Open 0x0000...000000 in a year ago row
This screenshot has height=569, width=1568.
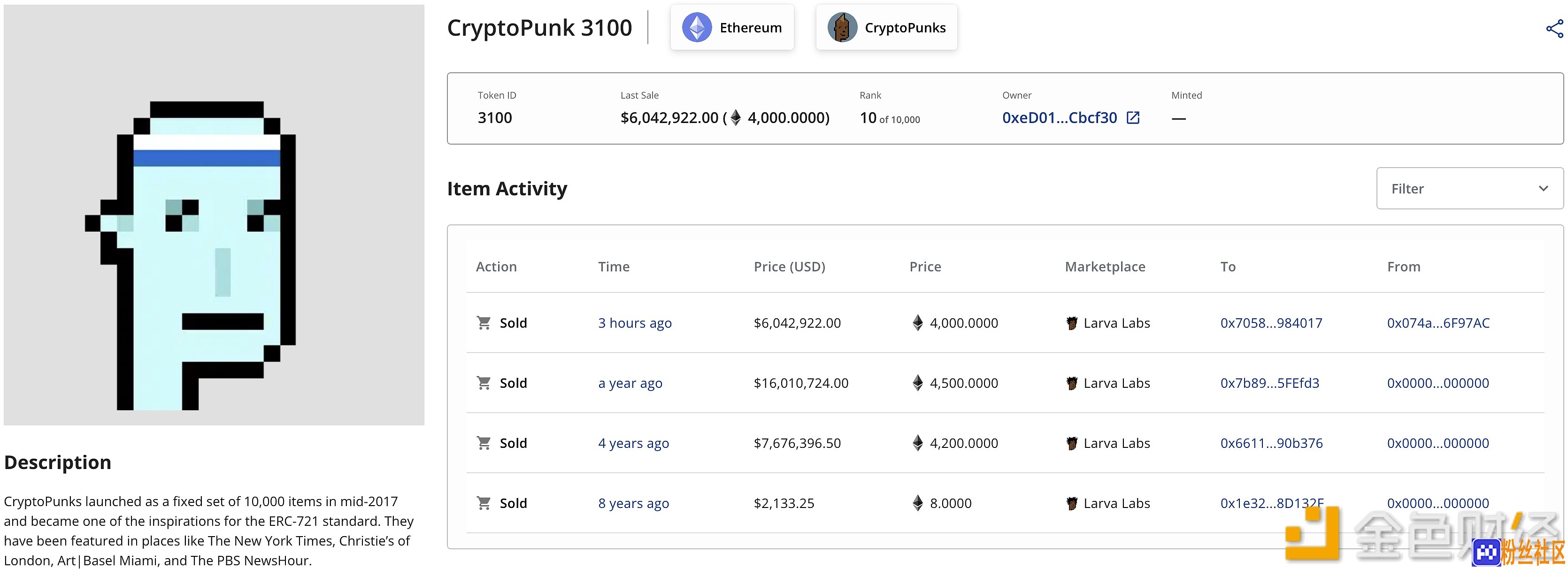pyautogui.click(x=1438, y=384)
